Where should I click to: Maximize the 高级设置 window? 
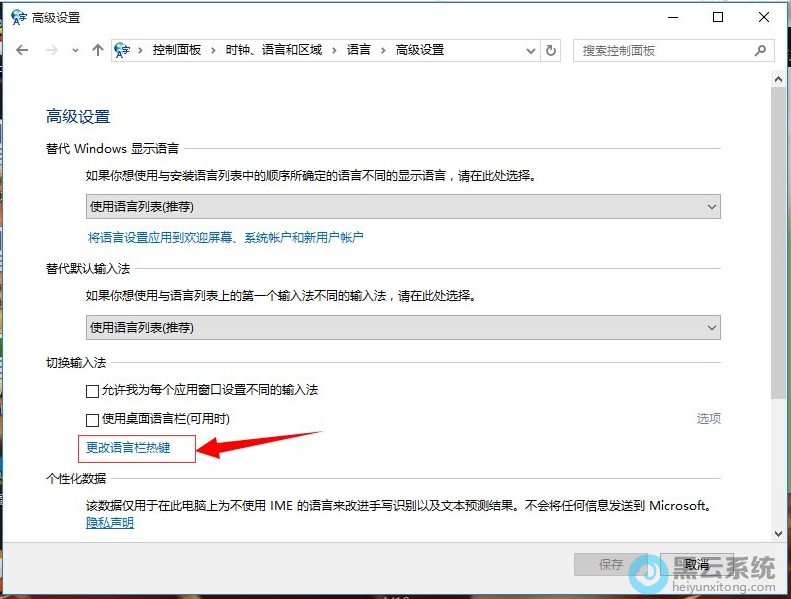coord(718,17)
